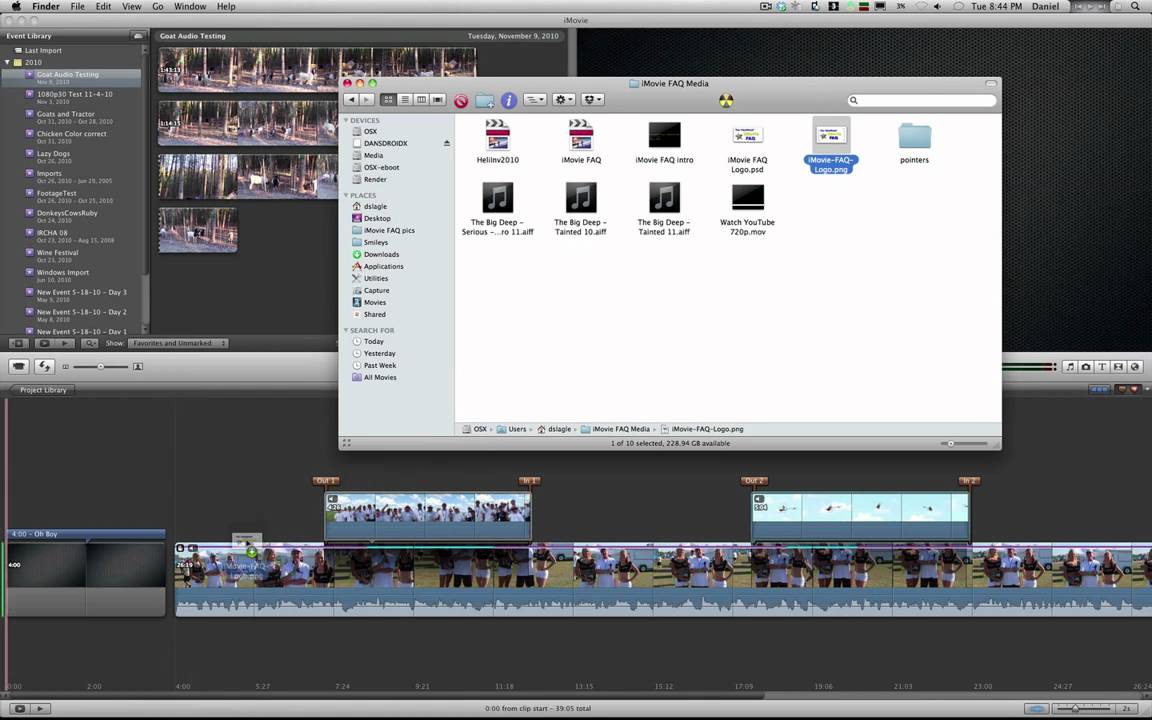Click the Project Library button

coord(43,390)
